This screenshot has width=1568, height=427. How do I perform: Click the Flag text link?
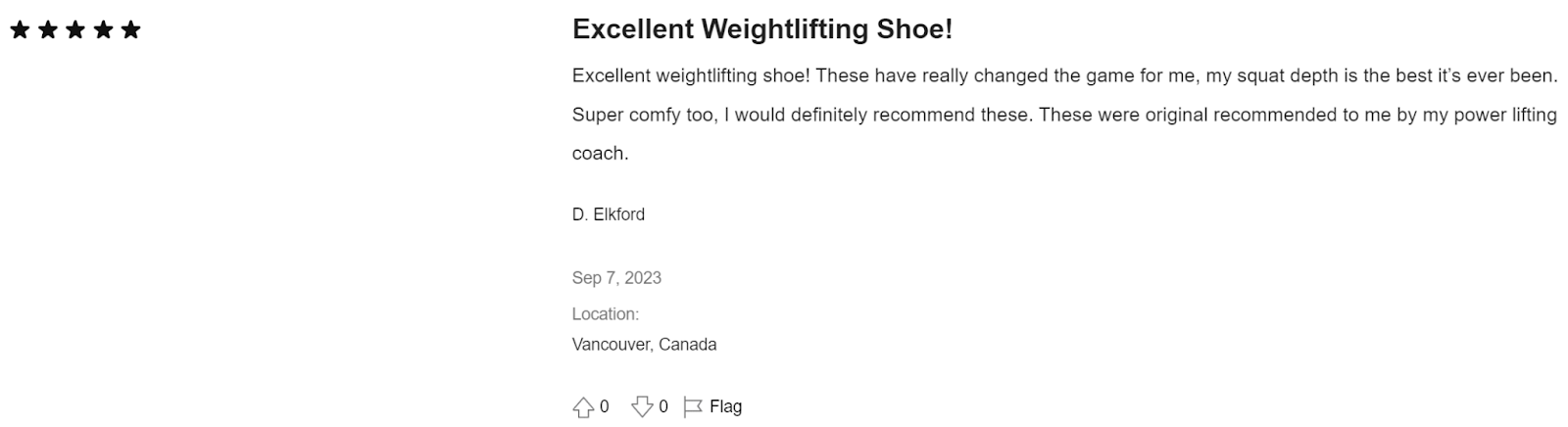(726, 406)
